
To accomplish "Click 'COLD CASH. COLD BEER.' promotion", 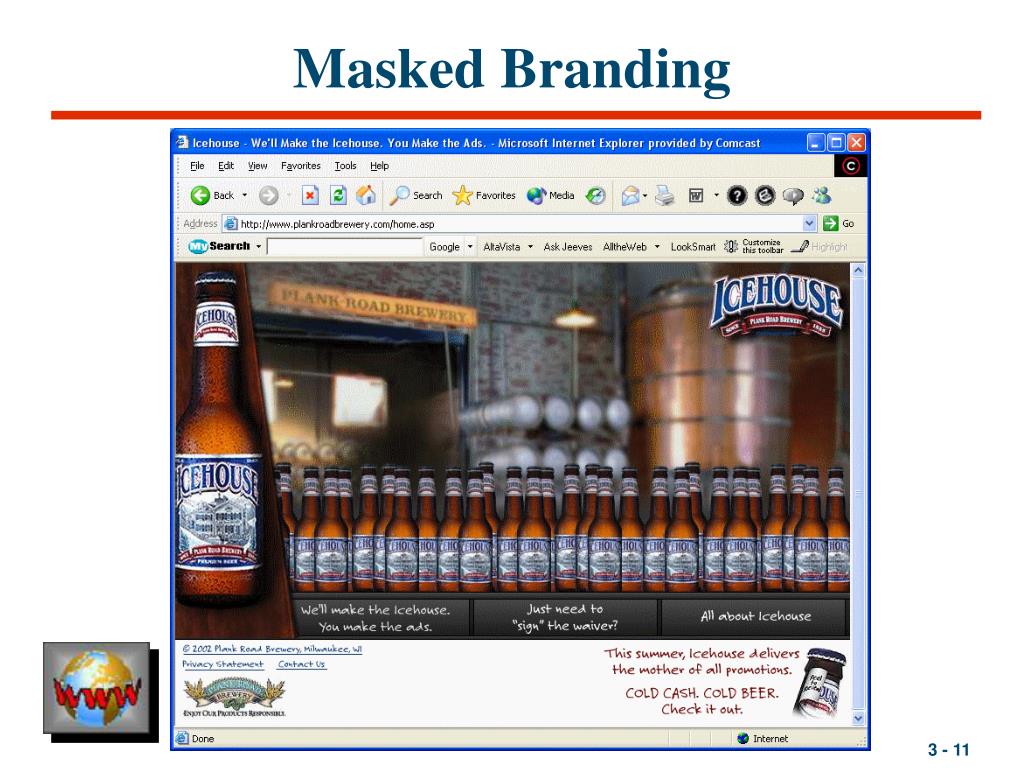I will pyautogui.click(x=701, y=694).
